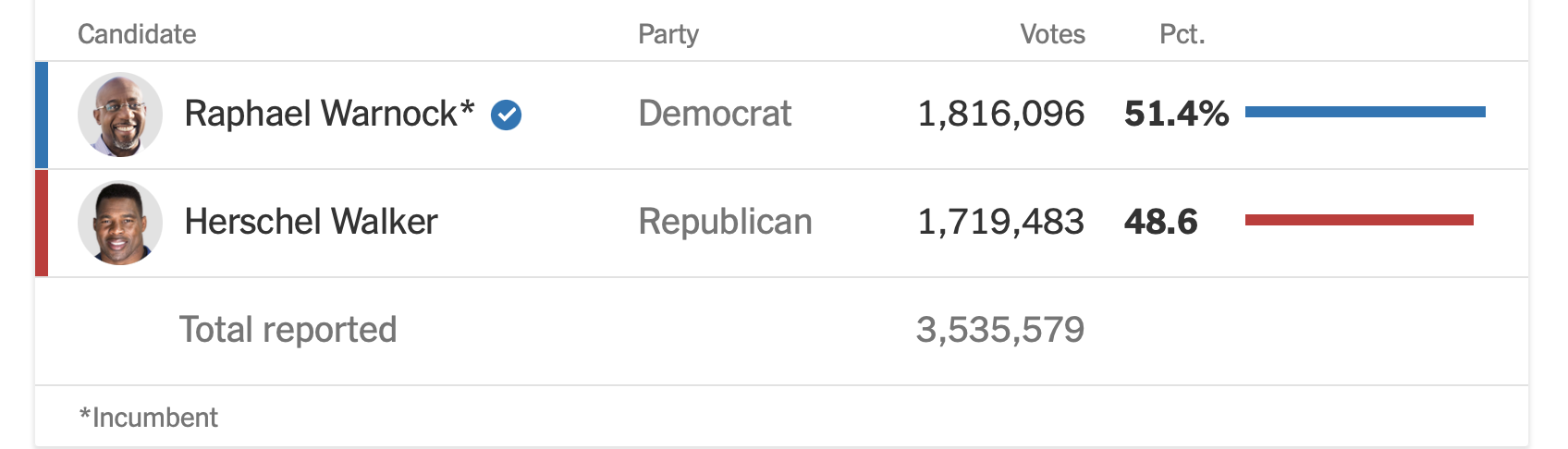Click the Candidate column header
Screen dimensions: 1568x449
tap(137, 34)
